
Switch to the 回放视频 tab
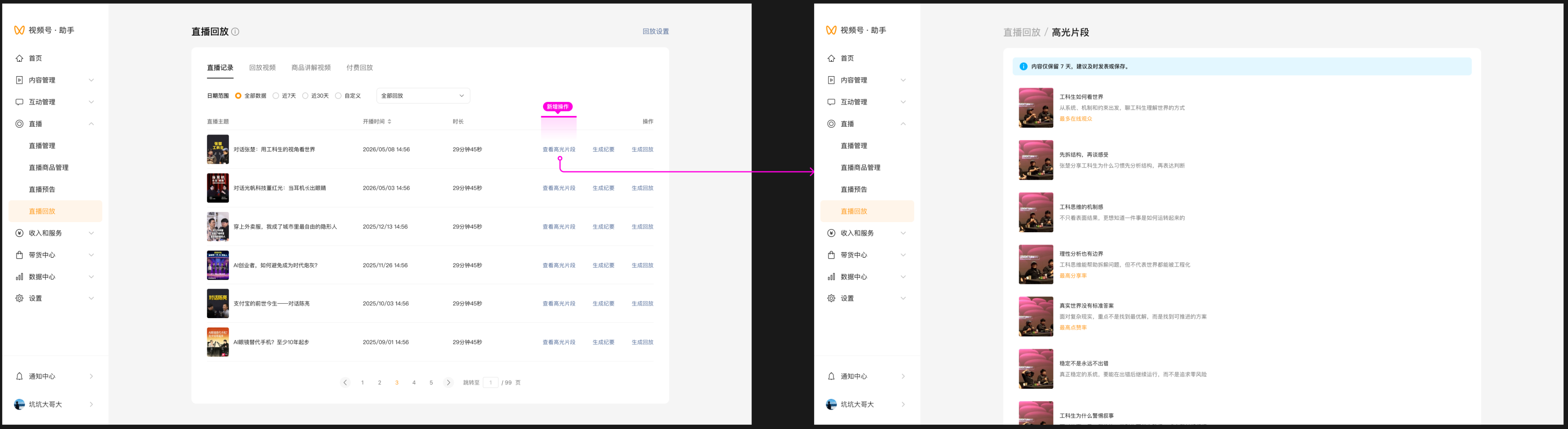262,67
